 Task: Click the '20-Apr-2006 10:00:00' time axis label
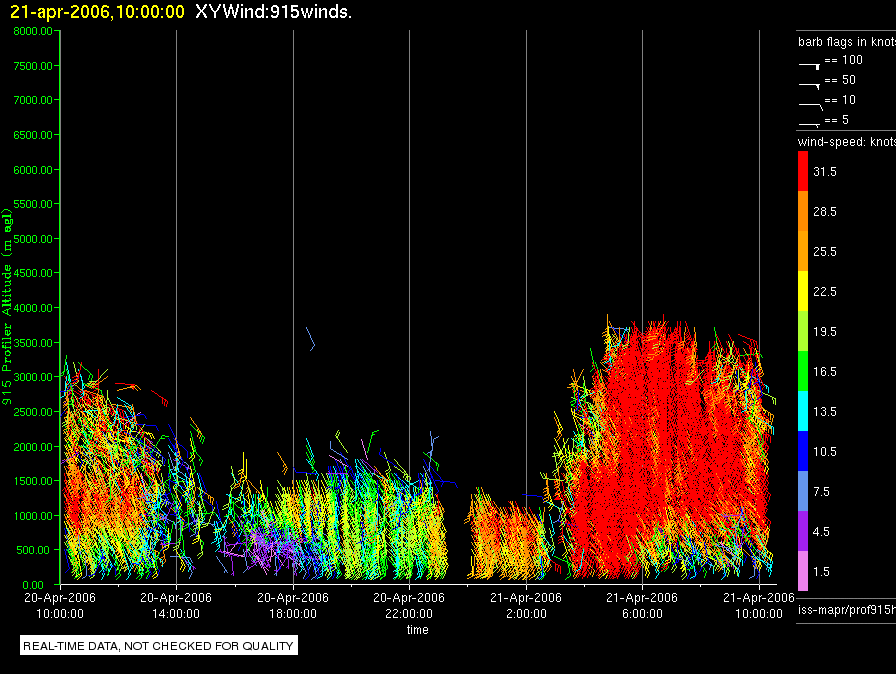60,605
